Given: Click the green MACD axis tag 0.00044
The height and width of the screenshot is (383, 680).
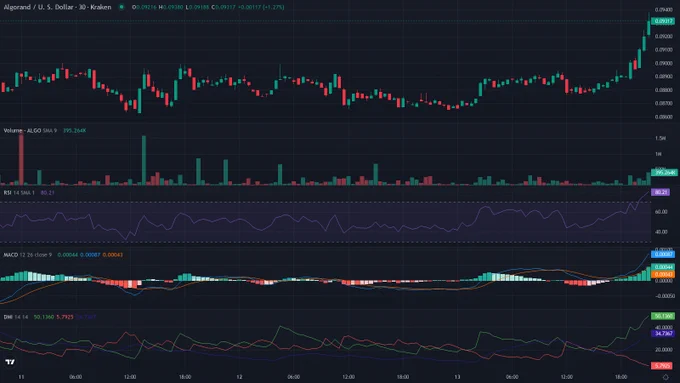Looking at the screenshot, I should click(x=663, y=267).
